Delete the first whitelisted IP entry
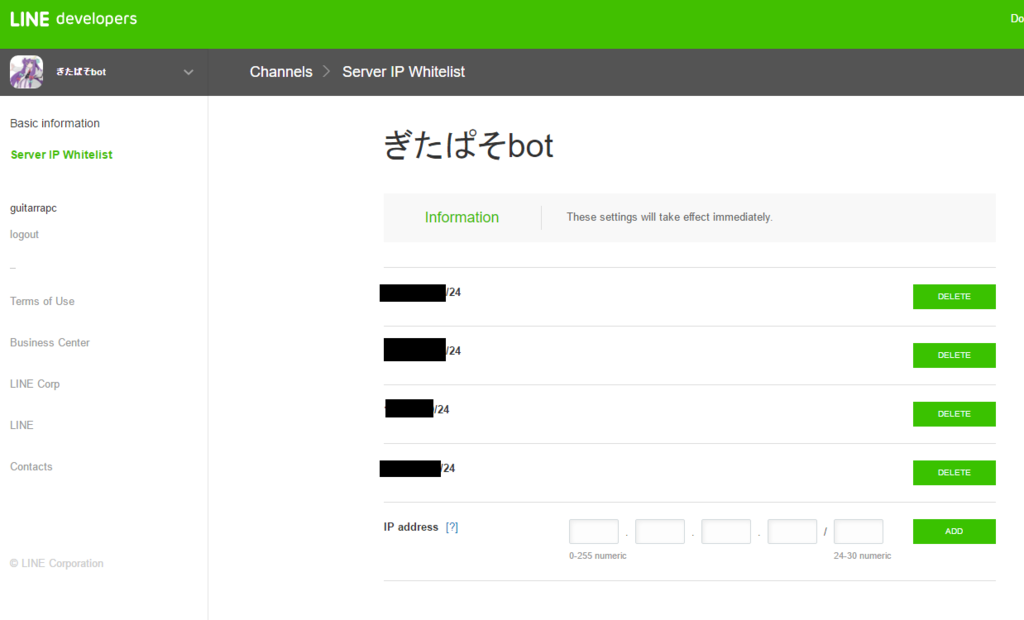Screen dimensions: 1024x620 954,297
